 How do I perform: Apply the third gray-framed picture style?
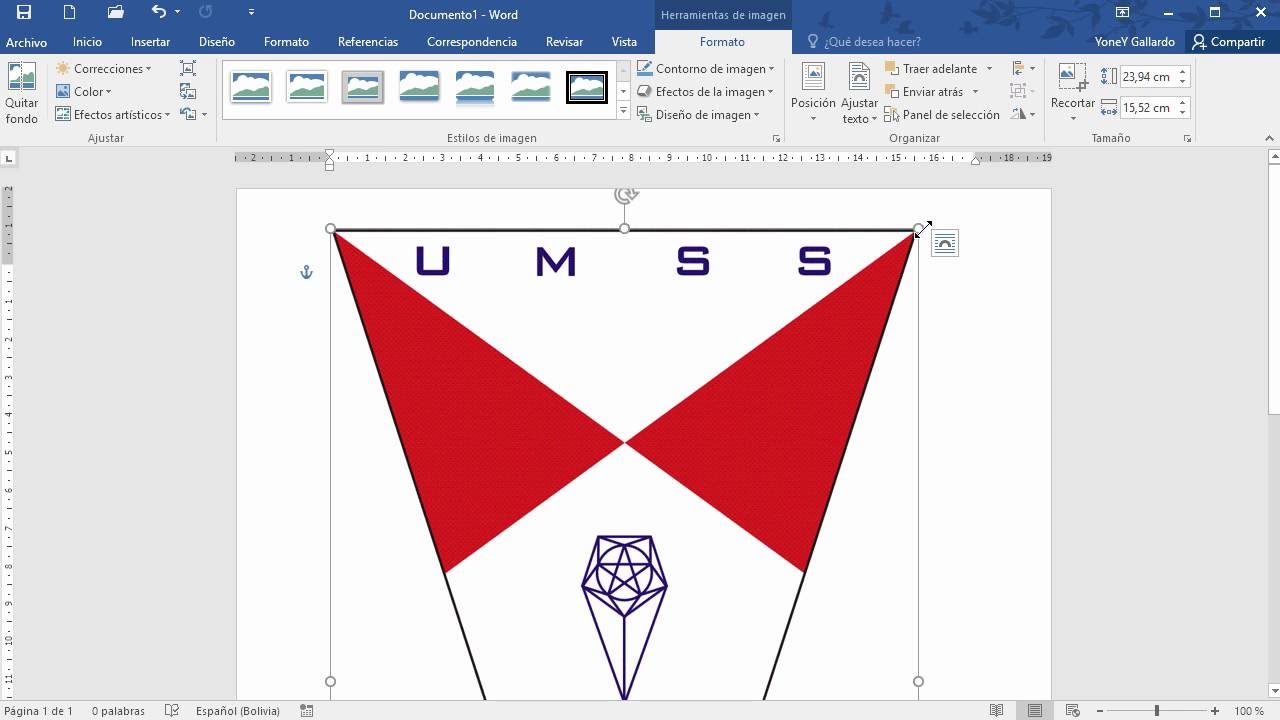pos(362,87)
